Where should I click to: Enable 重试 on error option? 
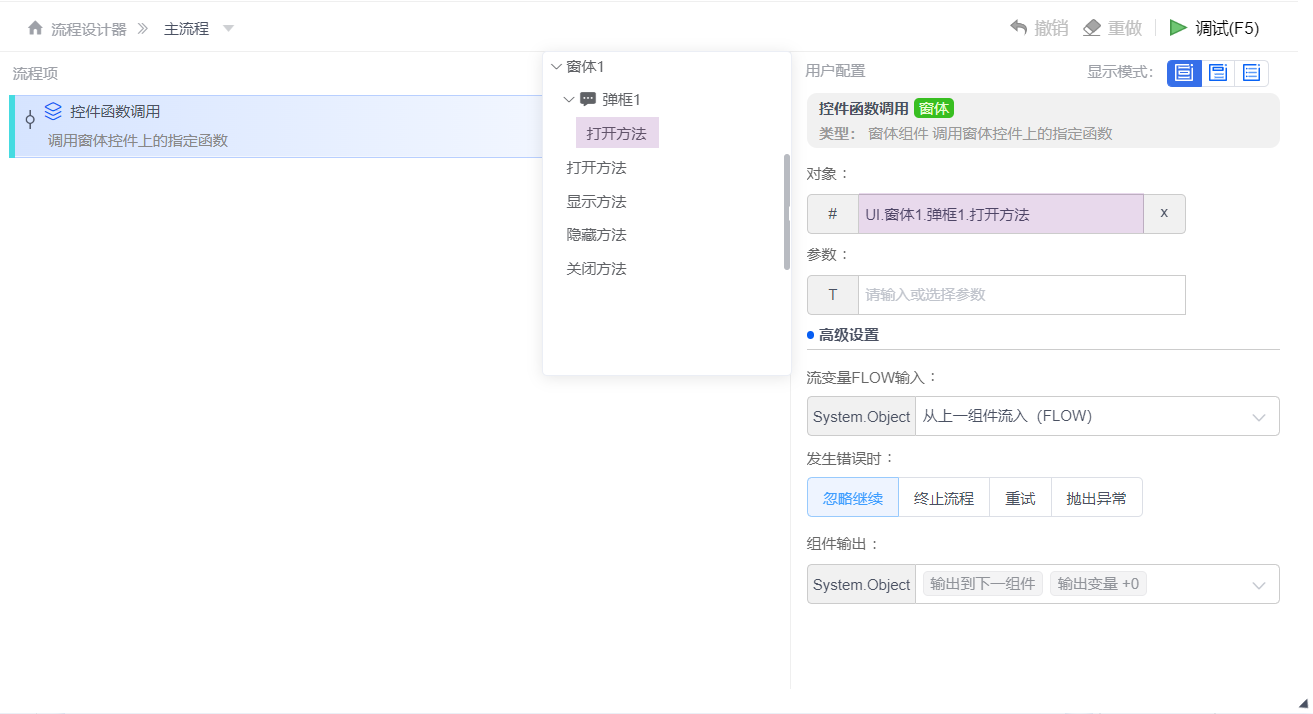click(1020, 497)
